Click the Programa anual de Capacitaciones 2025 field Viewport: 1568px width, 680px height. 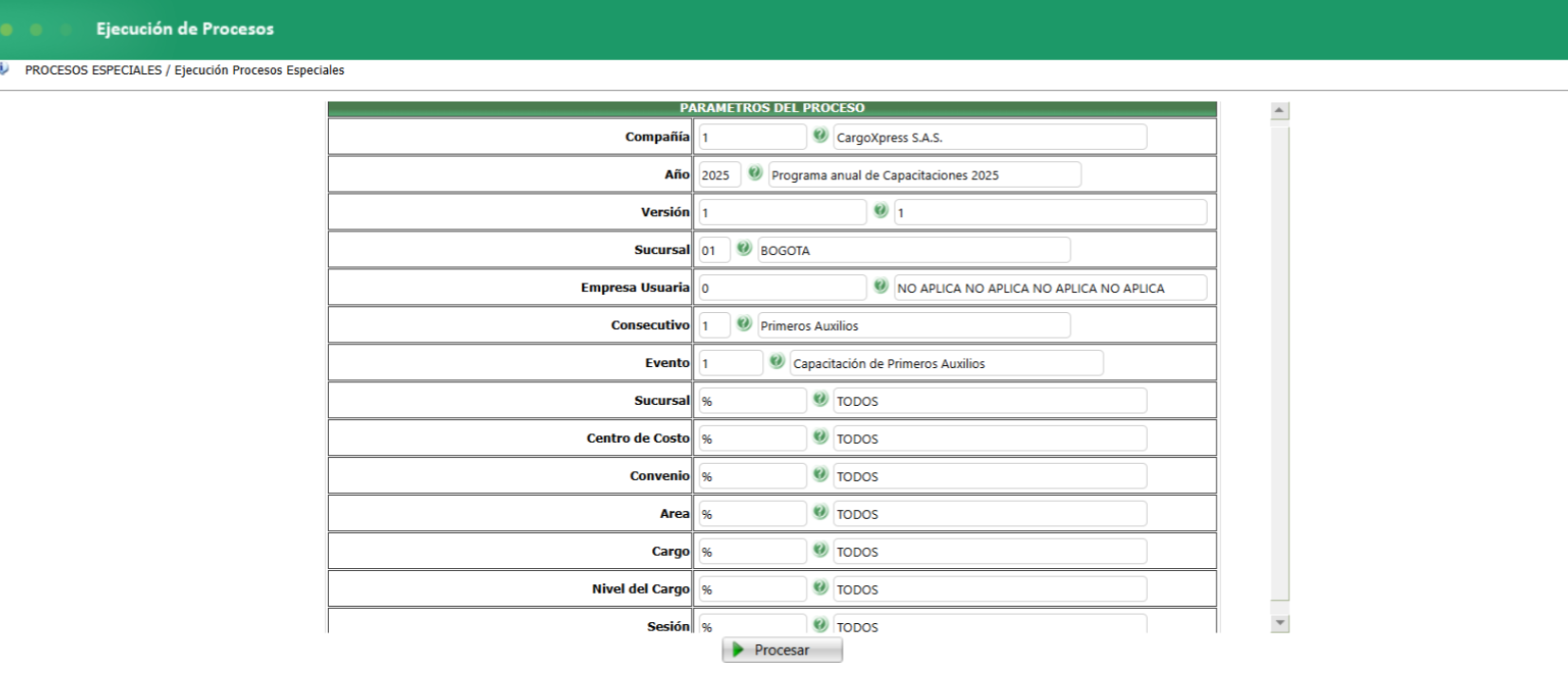924,175
